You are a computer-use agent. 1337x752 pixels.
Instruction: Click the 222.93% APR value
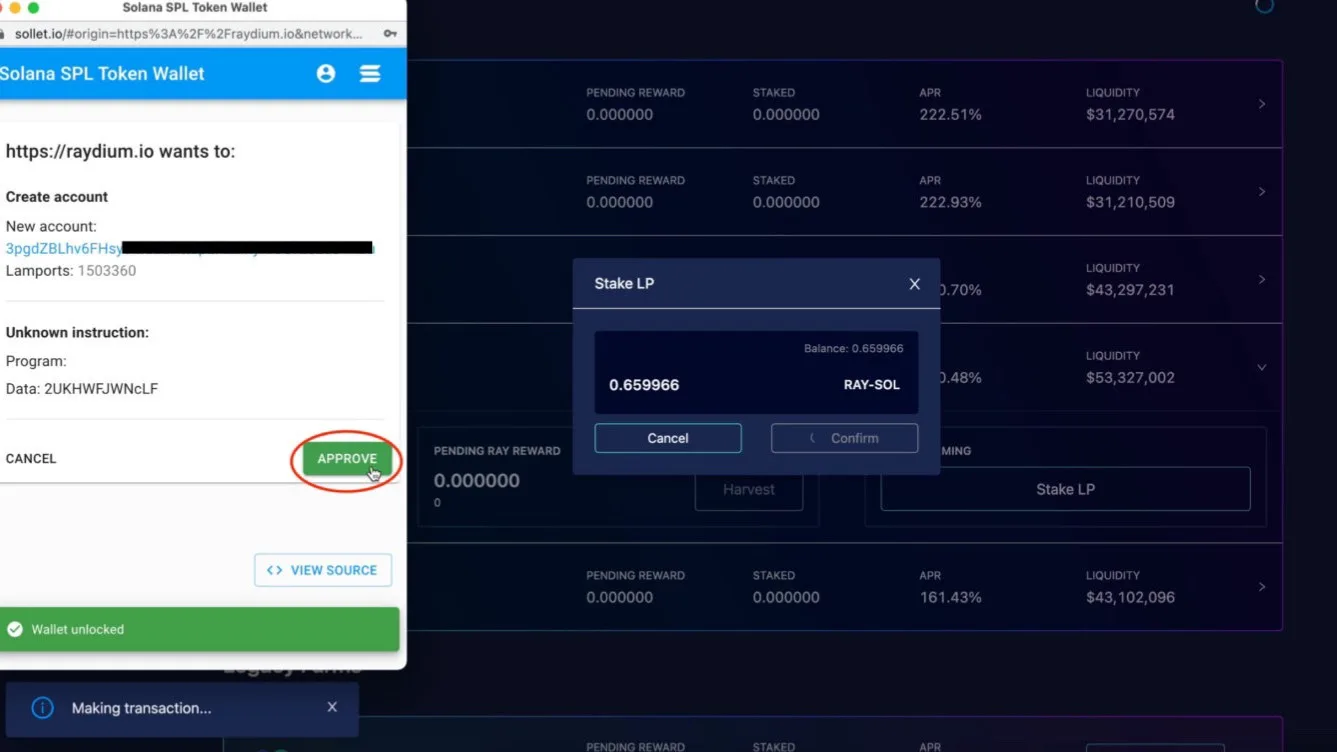(950, 202)
